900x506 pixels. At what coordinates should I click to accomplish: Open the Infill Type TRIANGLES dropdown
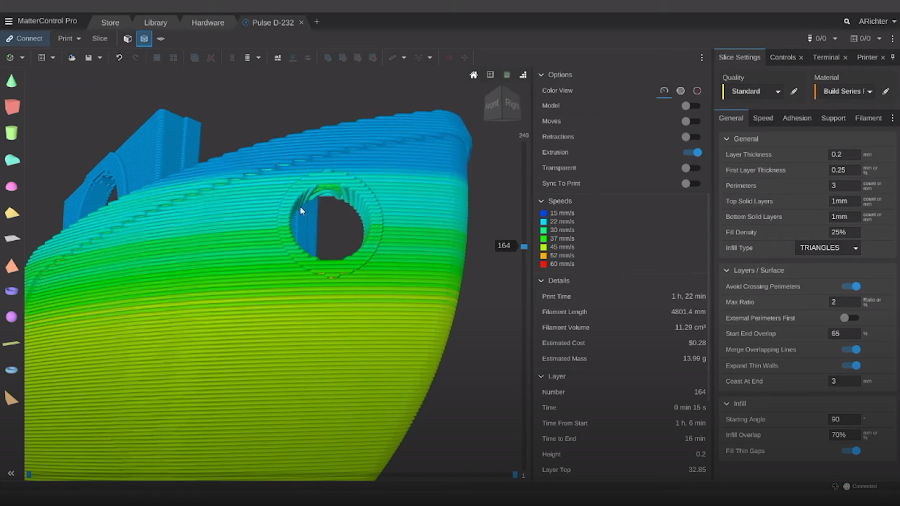pyautogui.click(x=828, y=248)
